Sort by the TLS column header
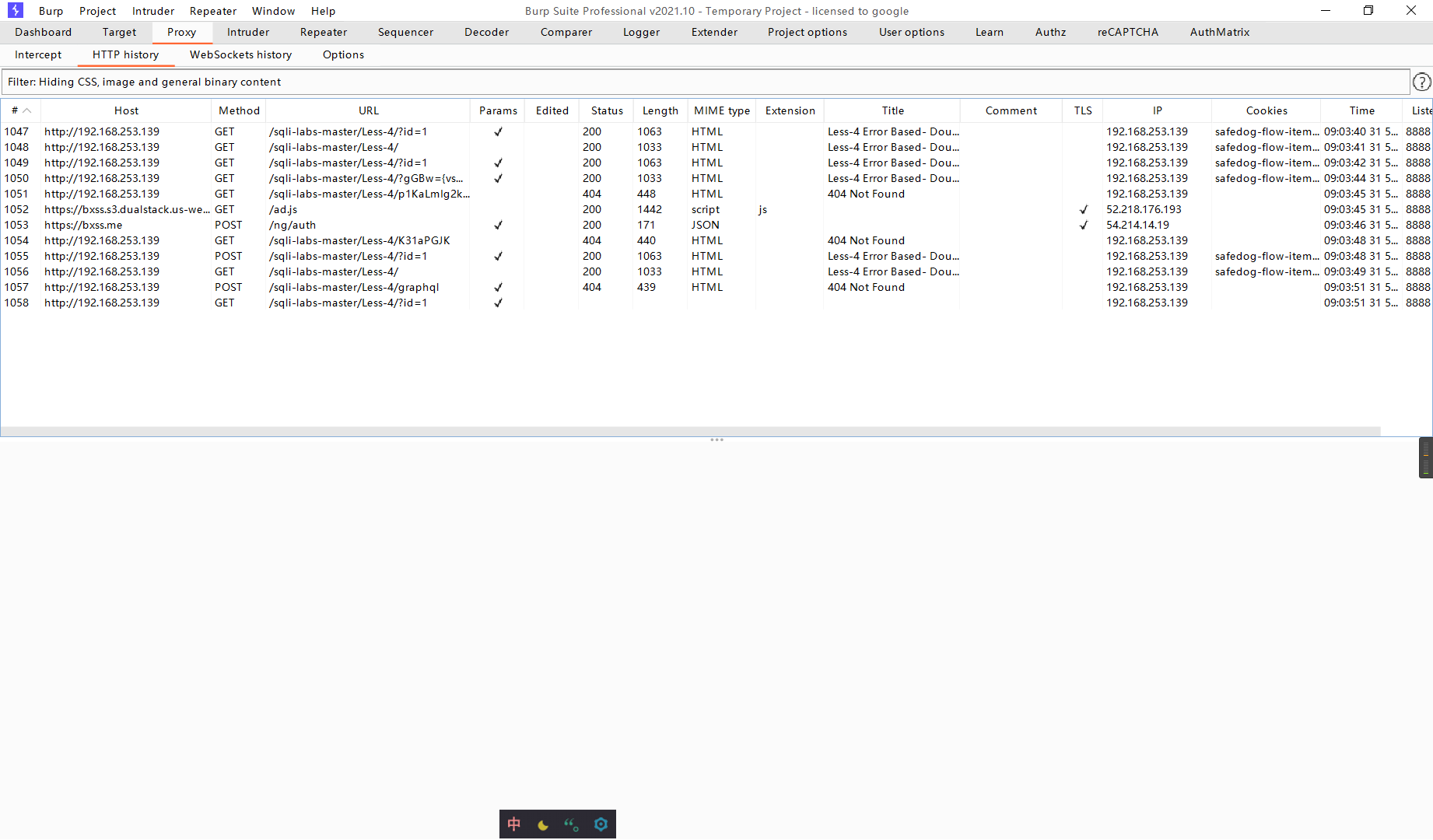The image size is (1433, 840). pos(1083,110)
